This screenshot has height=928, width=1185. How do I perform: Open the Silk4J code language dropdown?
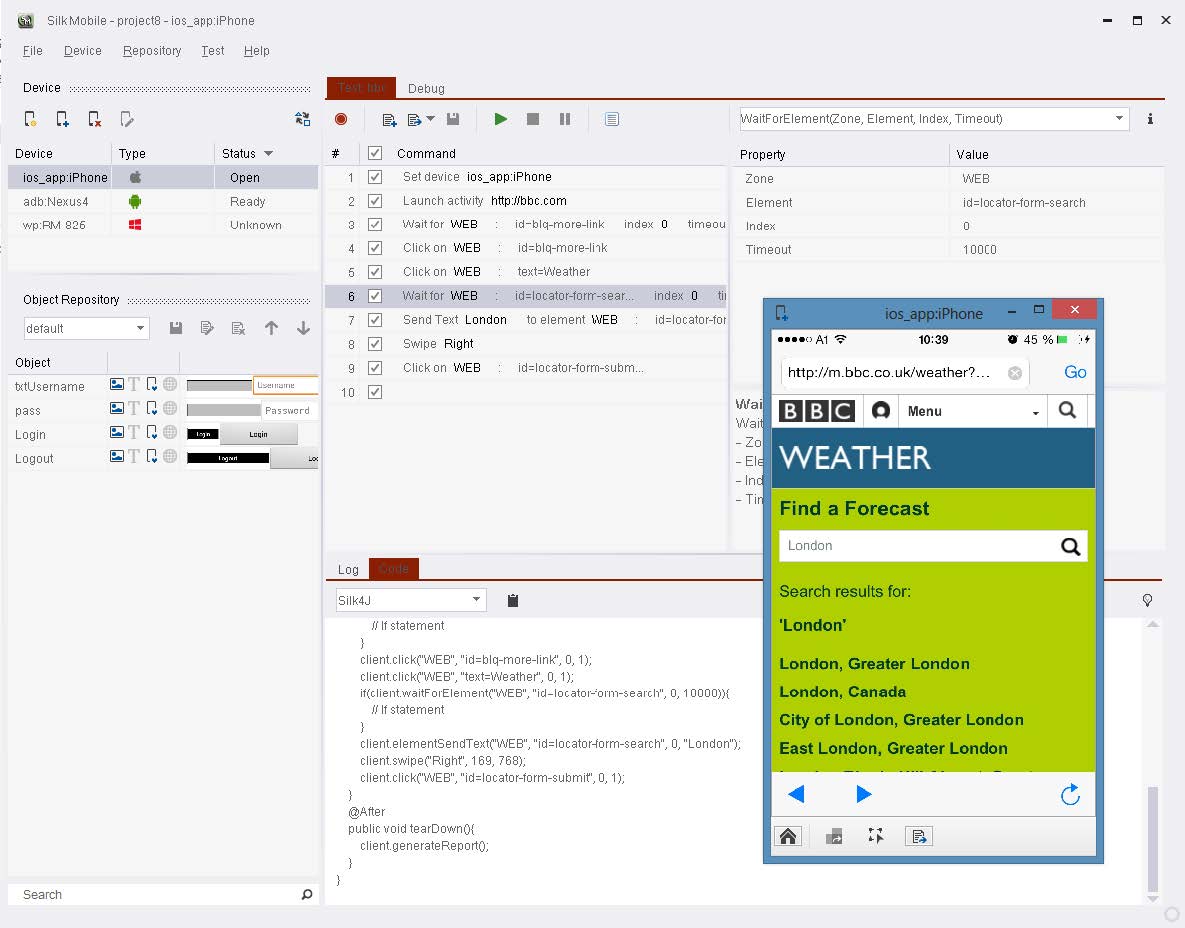point(476,600)
